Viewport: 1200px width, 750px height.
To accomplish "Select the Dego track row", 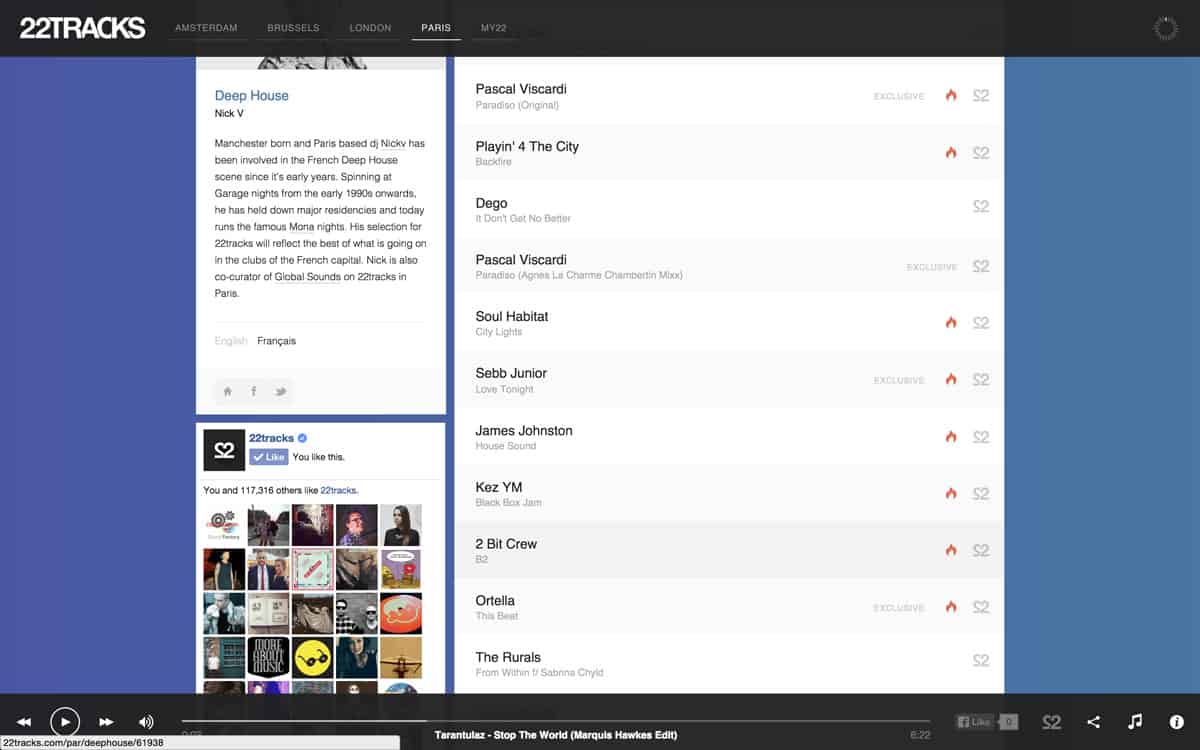I will pyautogui.click(x=729, y=210).
